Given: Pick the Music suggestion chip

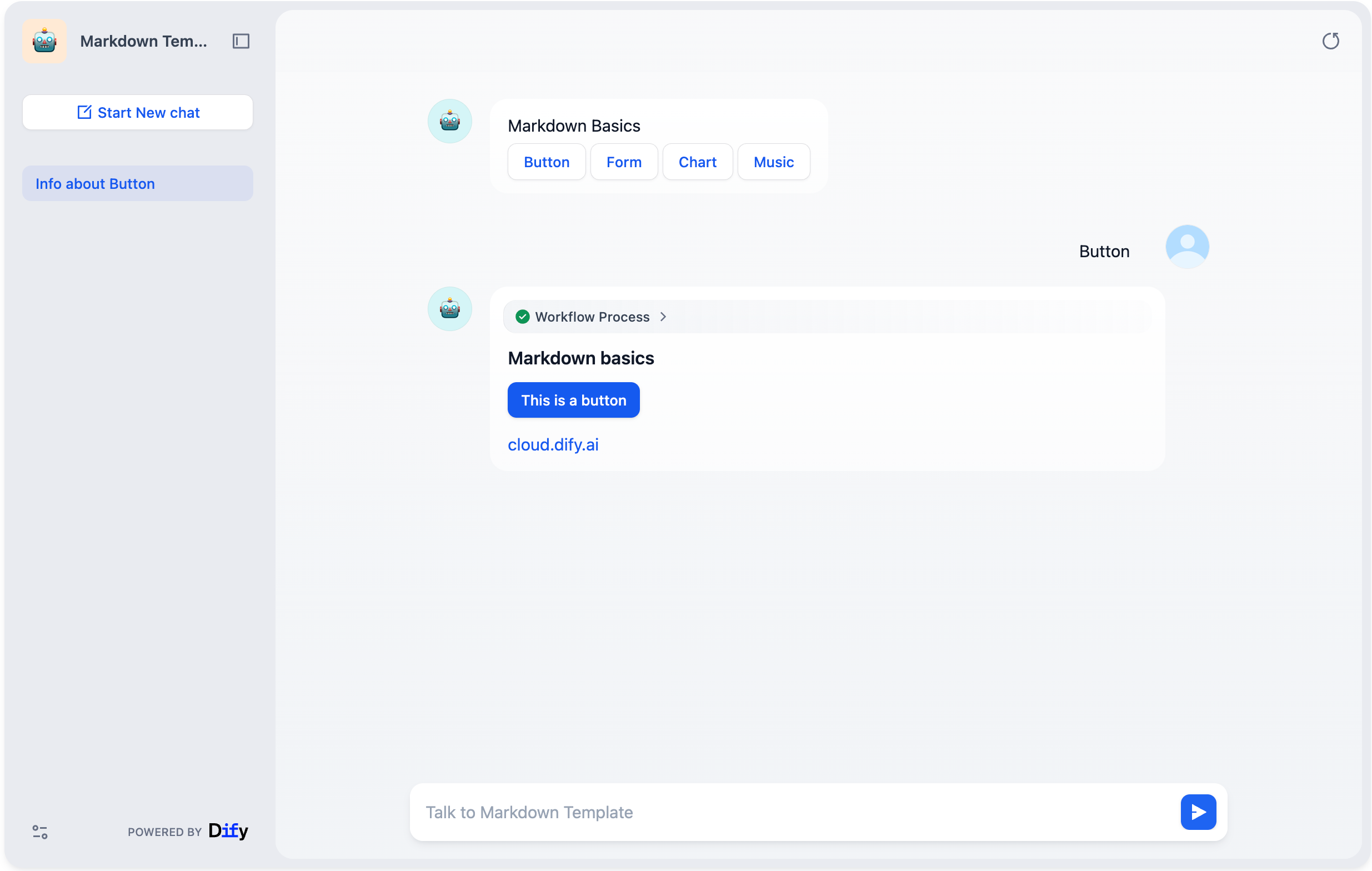Looking at the screenshot, I should tap(773, 162).
